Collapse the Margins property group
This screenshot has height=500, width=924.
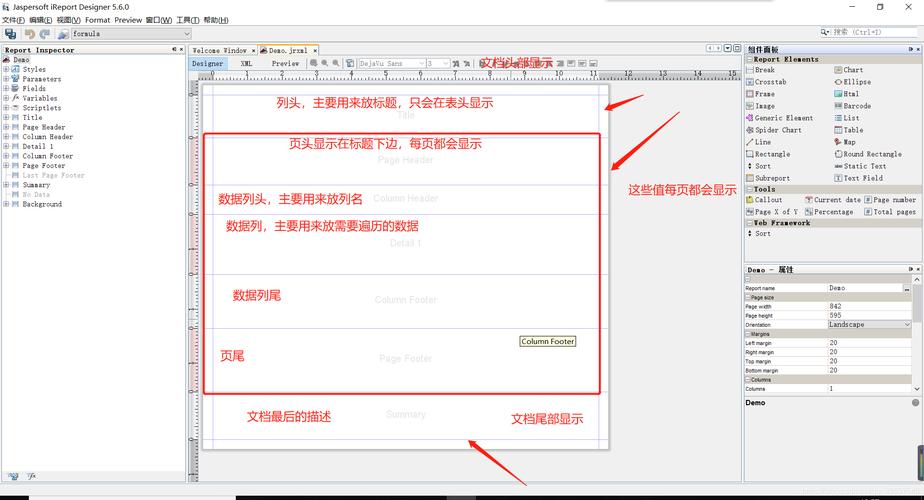(x=748, y=334)
